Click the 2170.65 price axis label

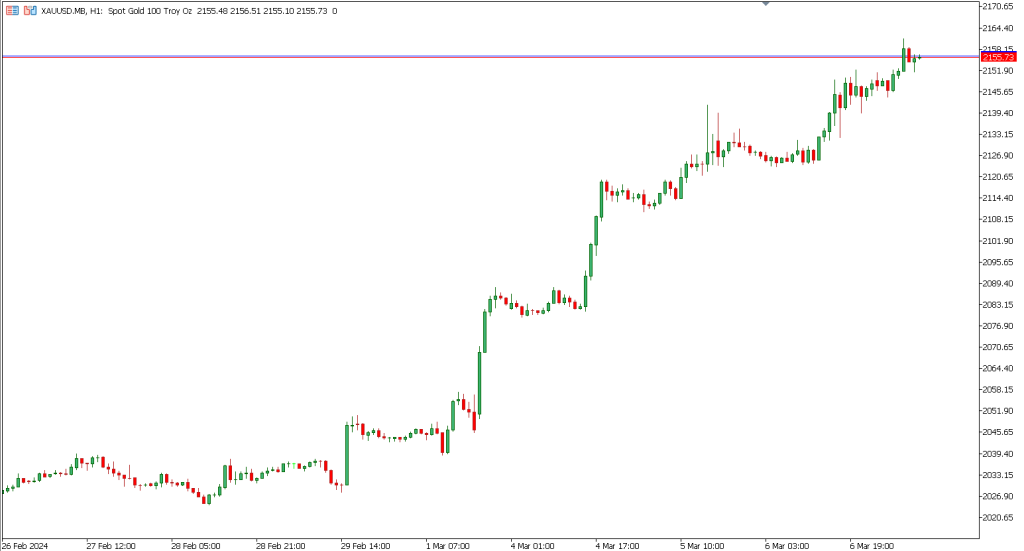click(998, 7)
